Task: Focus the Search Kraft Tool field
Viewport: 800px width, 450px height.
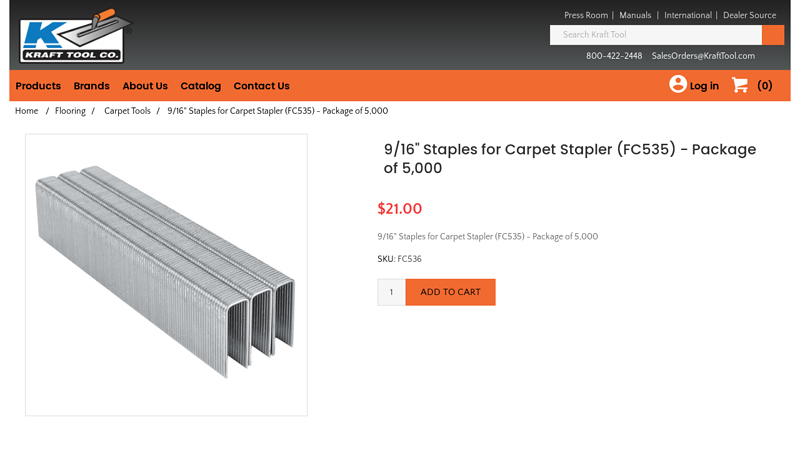Action: pyautogui.click(x=655, y=35)
